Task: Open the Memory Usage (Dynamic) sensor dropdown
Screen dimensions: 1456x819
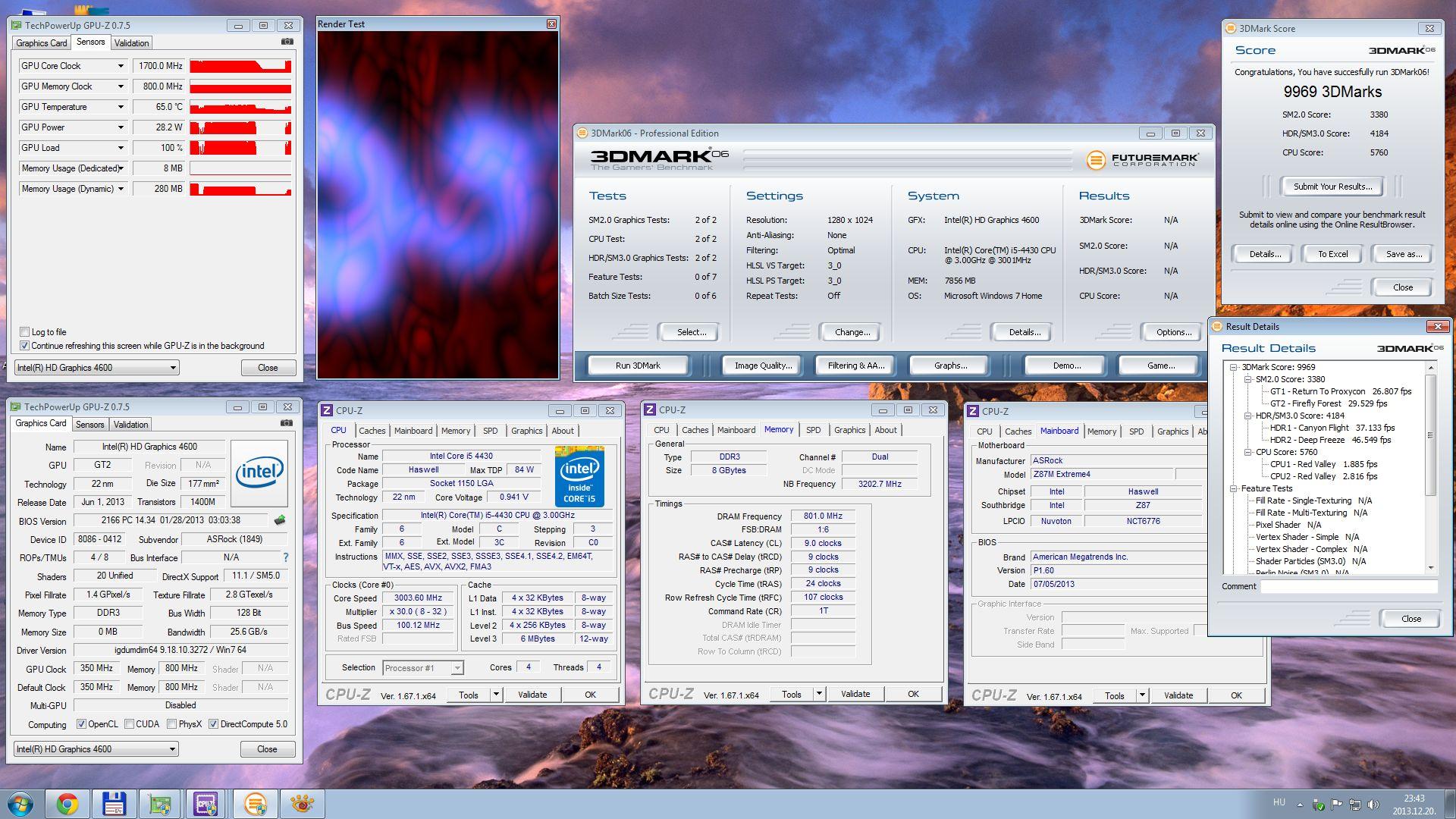Action: pos(121,189)
